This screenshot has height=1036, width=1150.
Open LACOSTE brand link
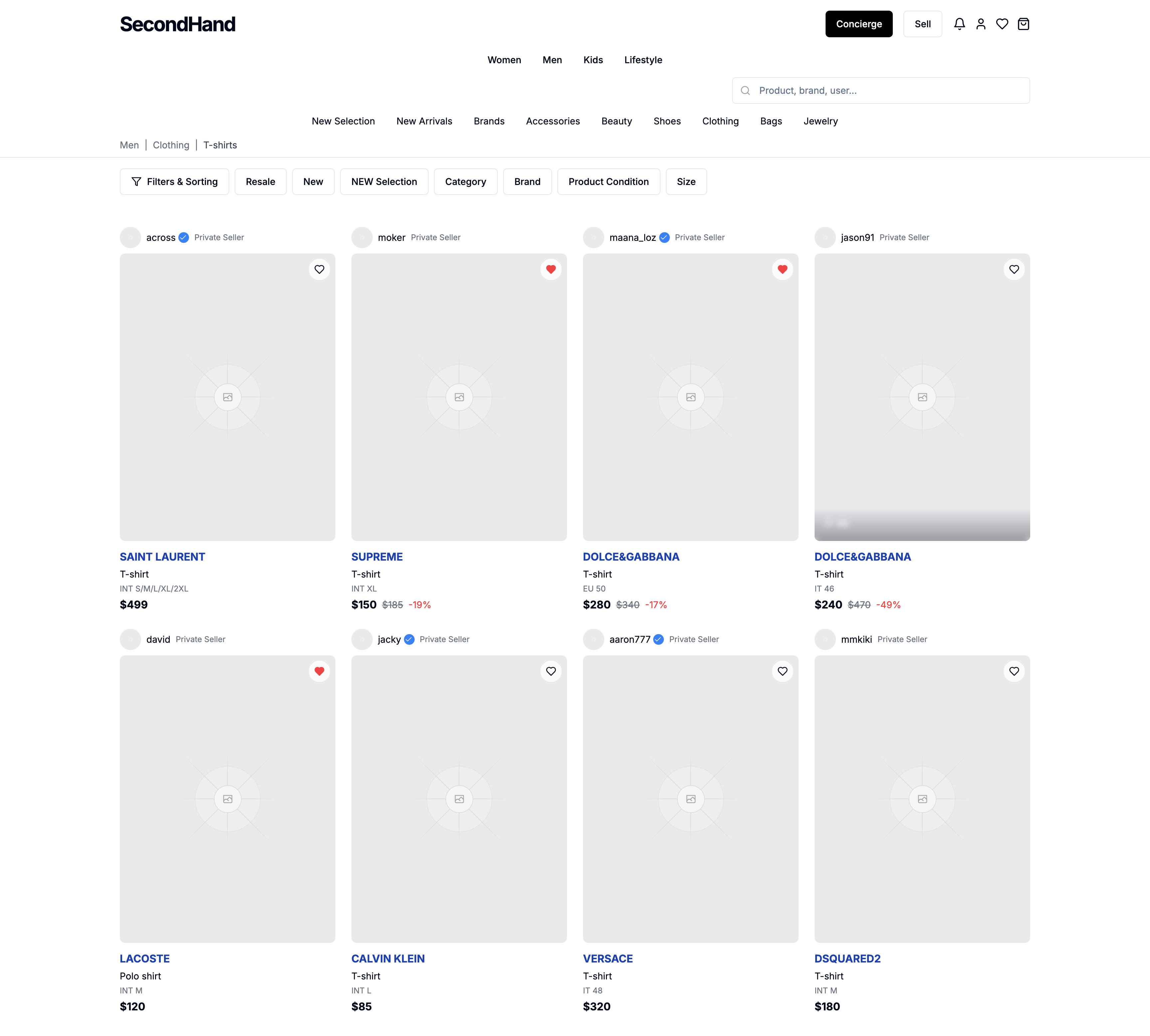(145, 958)
